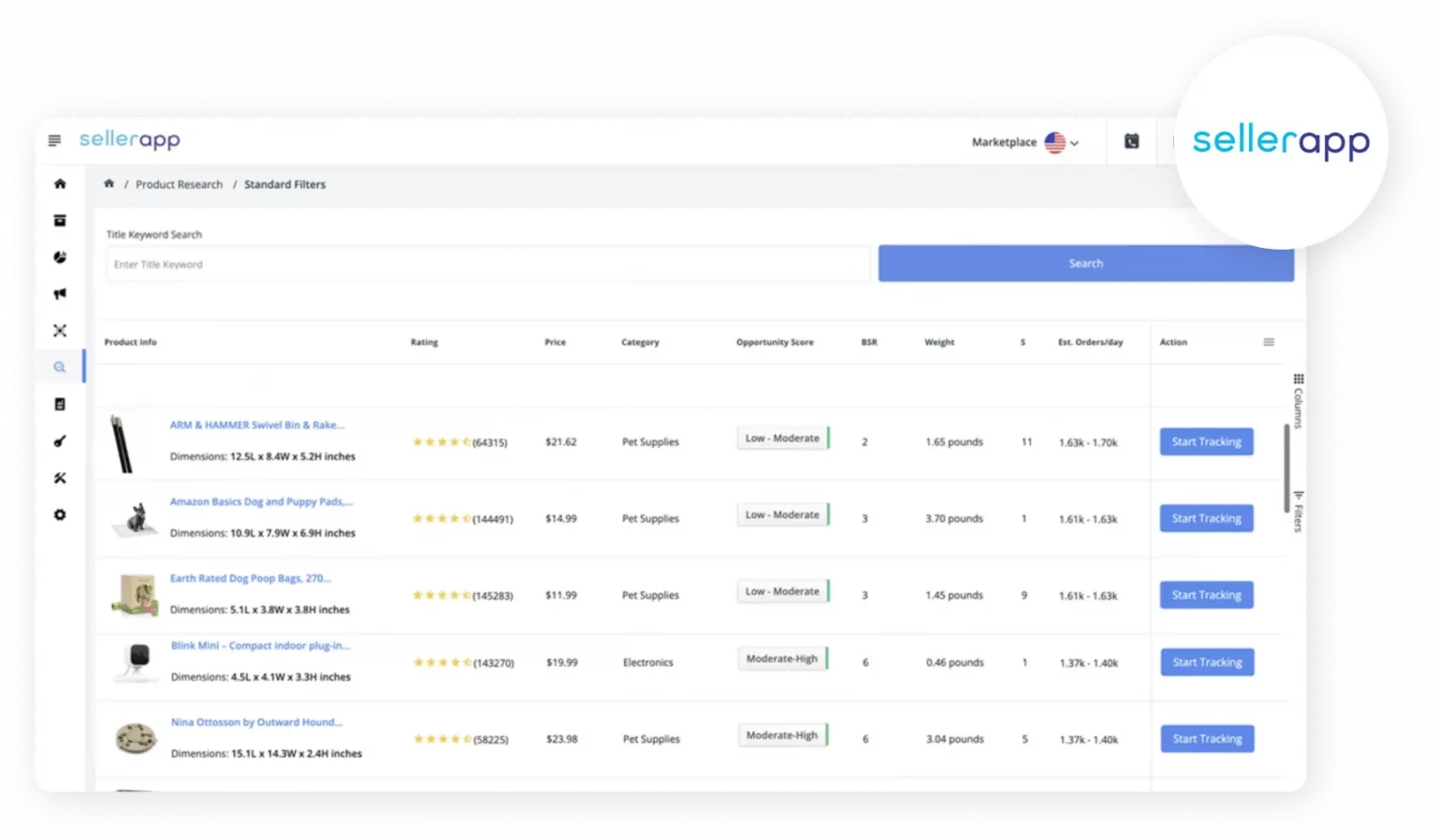Open Earth Rated Dog Poop Bags link
The width and height of the screenshot is (1437, 840).
pyautogui.click(x=250, y=578)
